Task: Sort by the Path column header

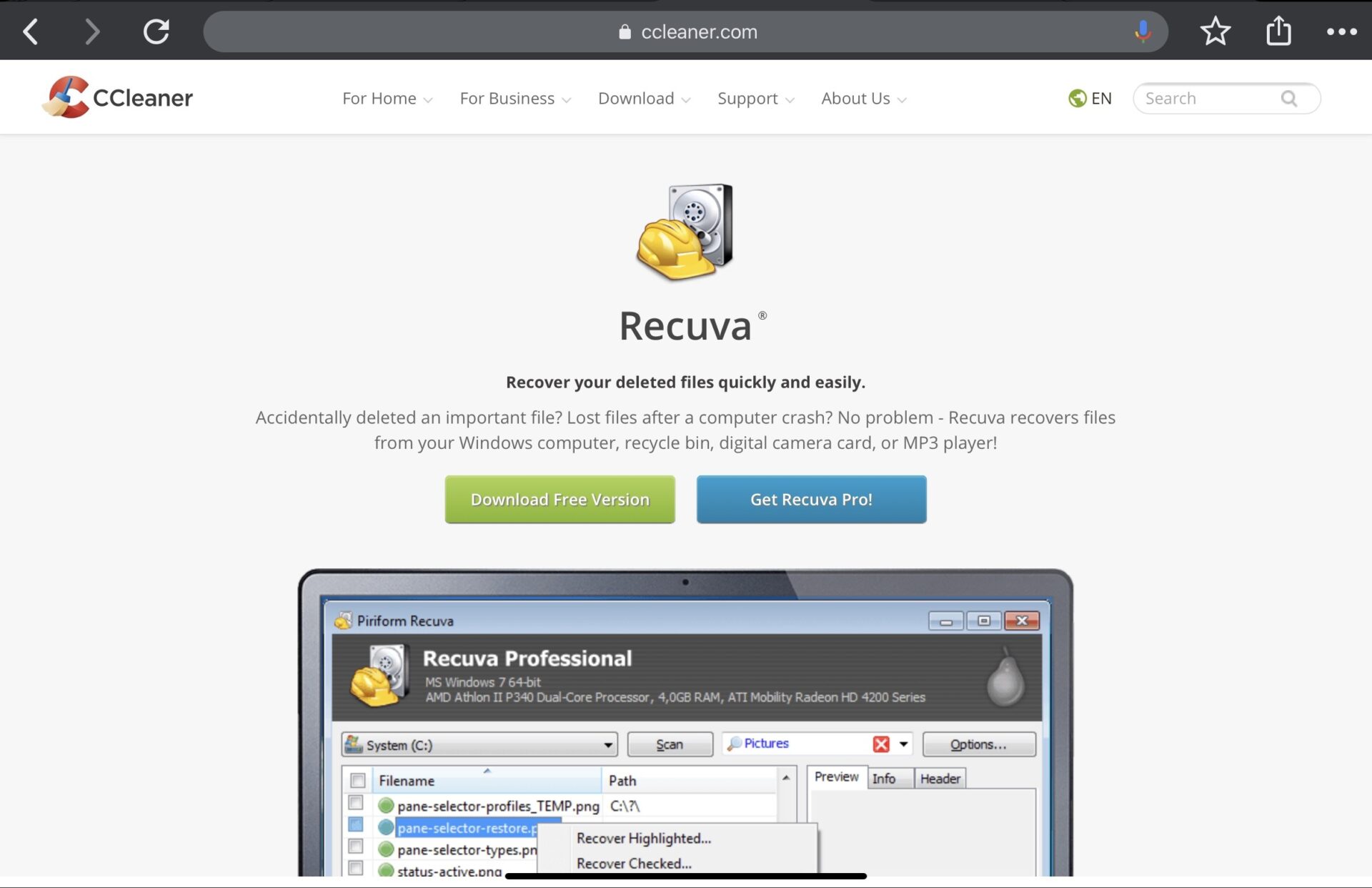Action: pyautogui.click(x=689, y=781)
